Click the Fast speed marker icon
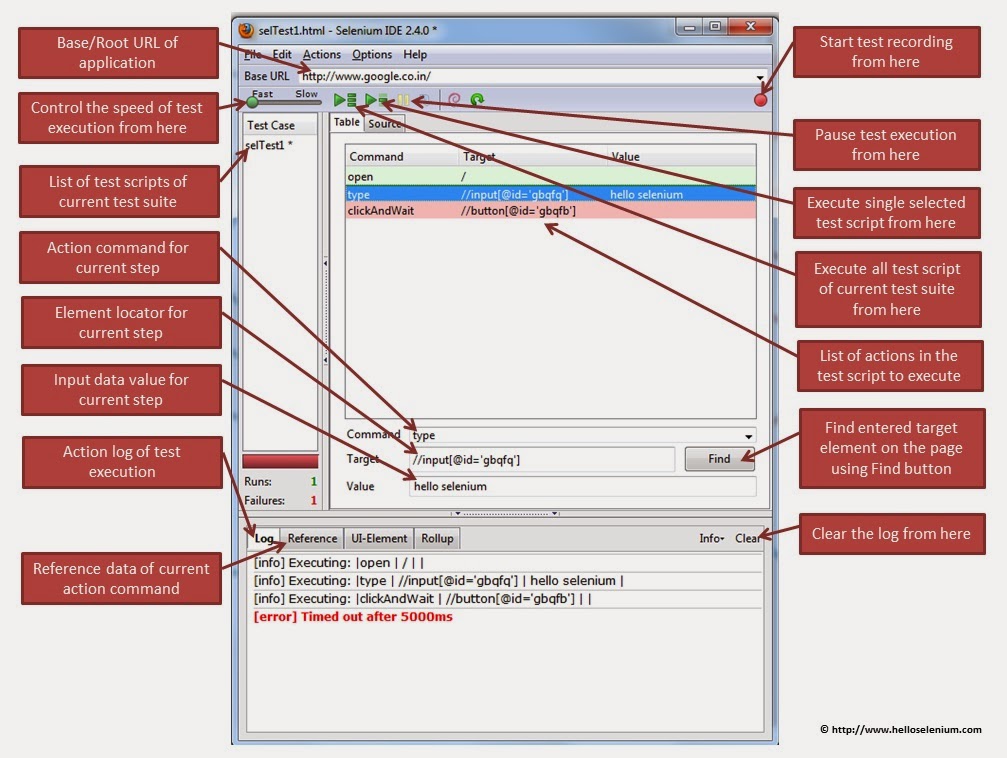1007x758 pixels. 250,99
